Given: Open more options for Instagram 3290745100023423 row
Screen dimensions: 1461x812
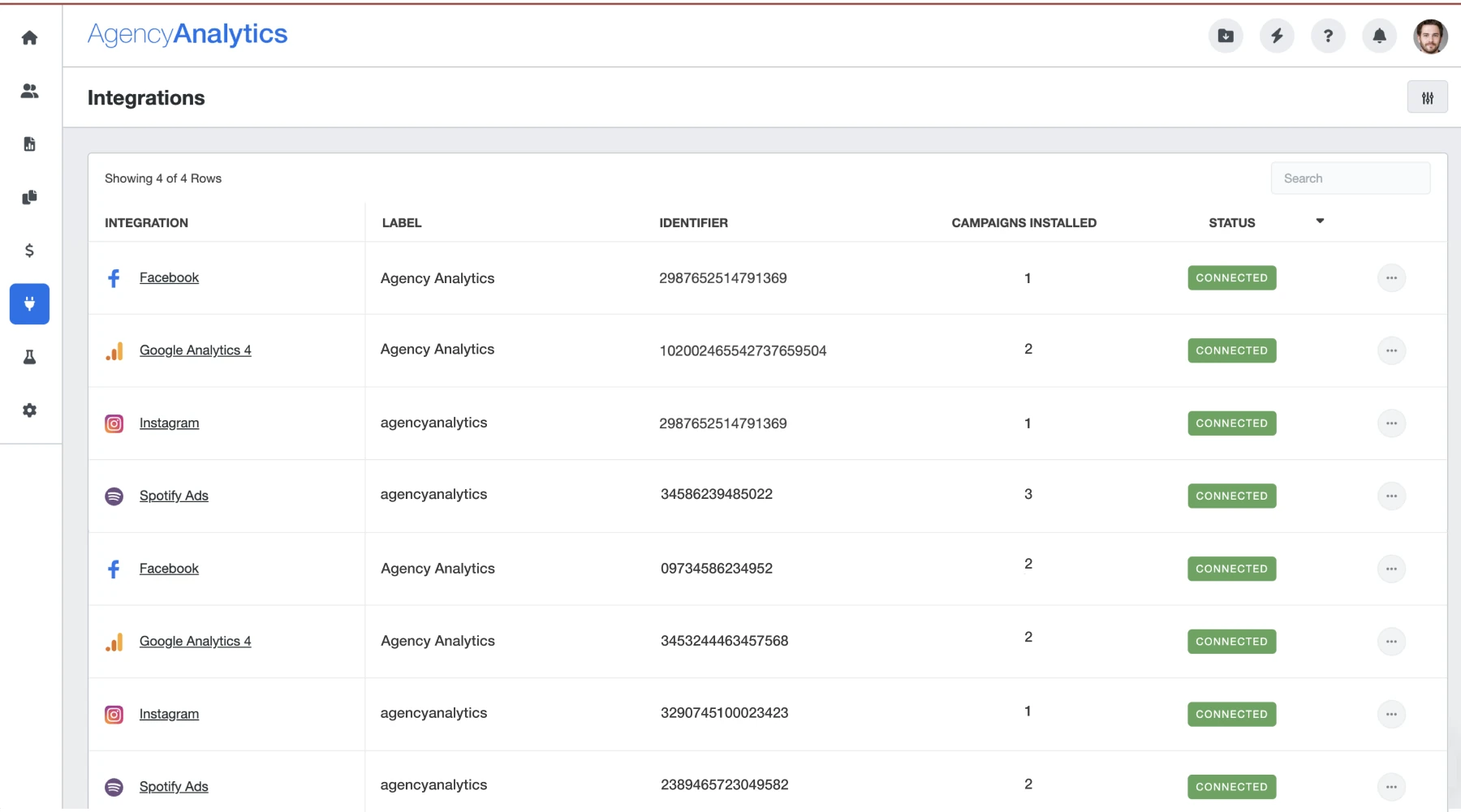Looking at the screenshot, I should click(1391, 714).
